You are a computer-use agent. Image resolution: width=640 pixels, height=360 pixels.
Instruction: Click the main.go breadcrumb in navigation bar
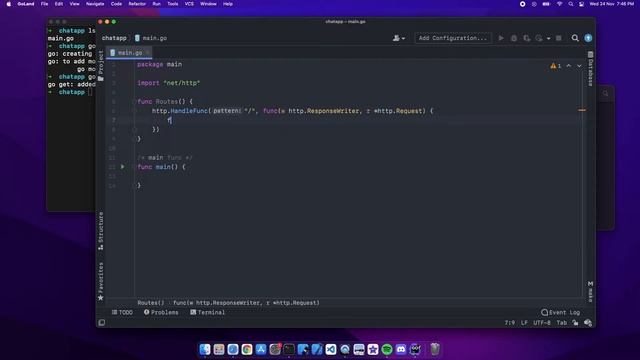coord(151,38)
